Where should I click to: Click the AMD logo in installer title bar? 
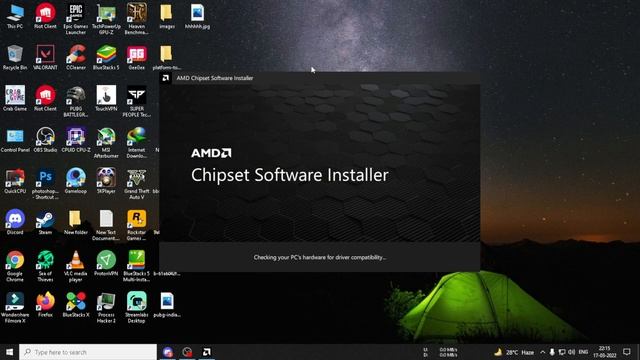click(165, 78)
